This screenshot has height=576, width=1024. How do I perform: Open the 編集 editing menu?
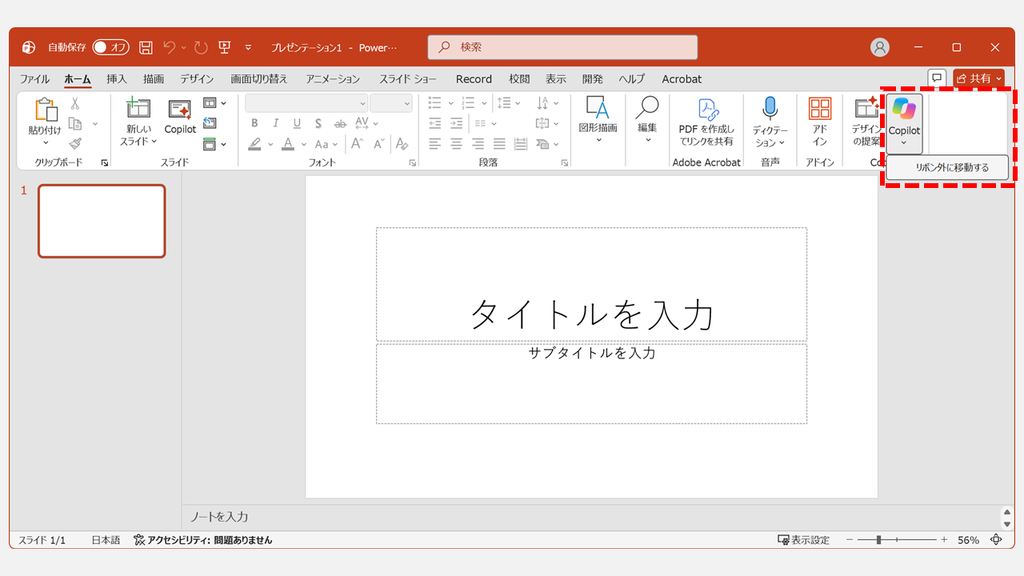(647, 120)
